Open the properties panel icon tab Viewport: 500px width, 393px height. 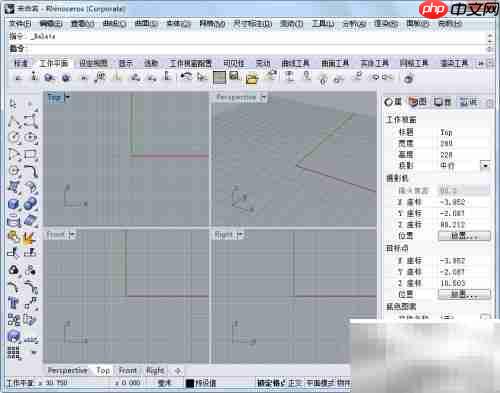point(393,102)
